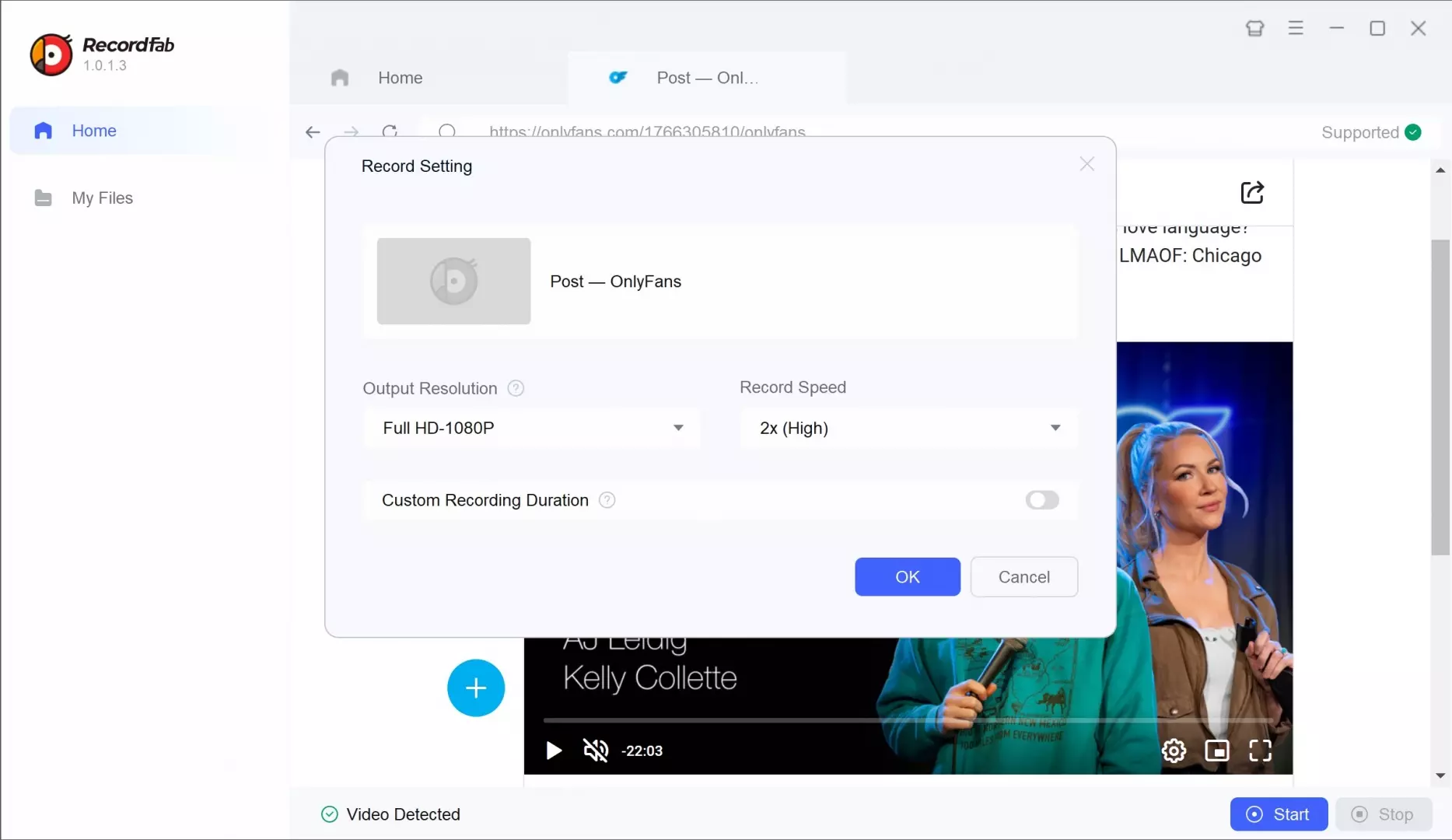
Task: Play the video
Action: point(554,751)
